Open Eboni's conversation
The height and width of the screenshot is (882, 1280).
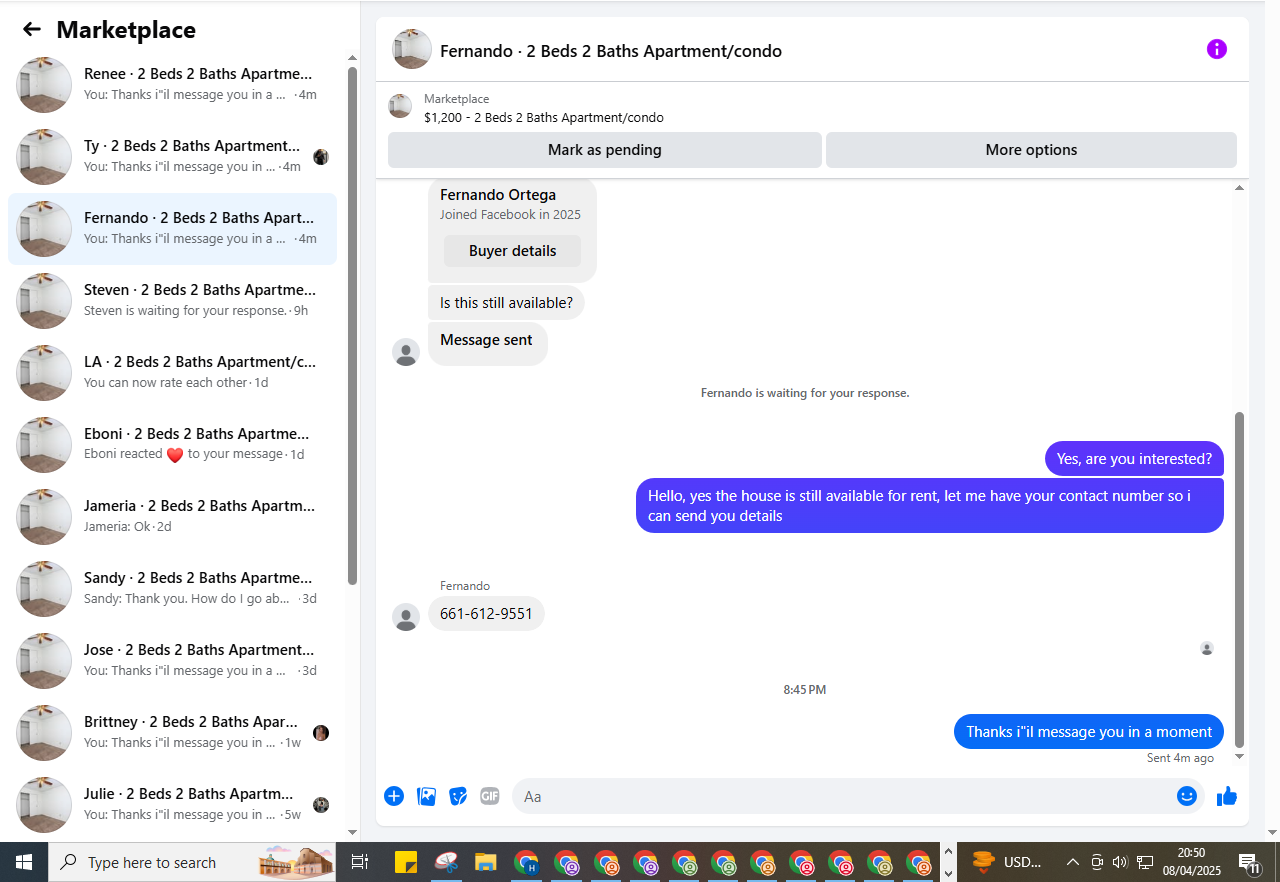tap(172, 445)
